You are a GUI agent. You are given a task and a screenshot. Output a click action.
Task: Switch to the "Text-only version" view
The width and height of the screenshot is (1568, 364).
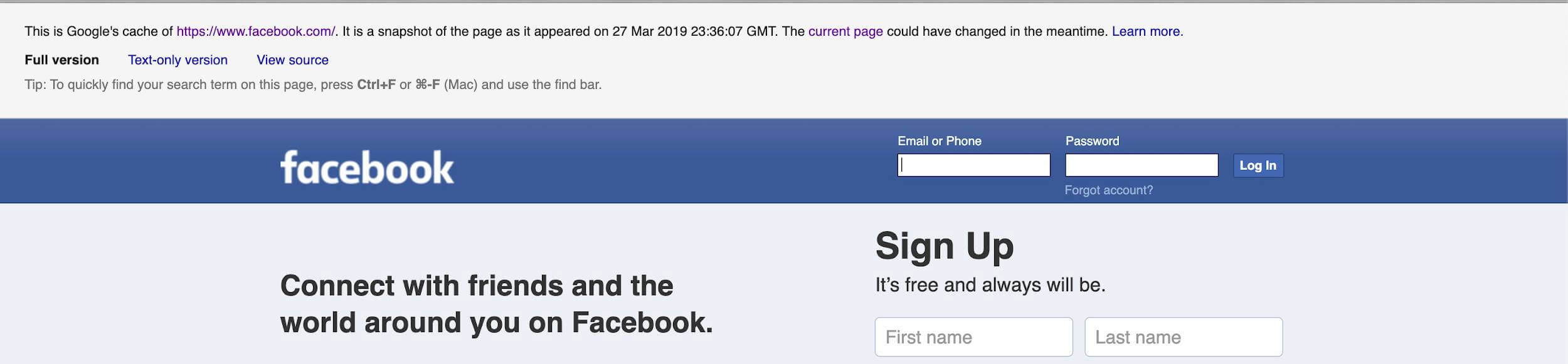[177, 60]
